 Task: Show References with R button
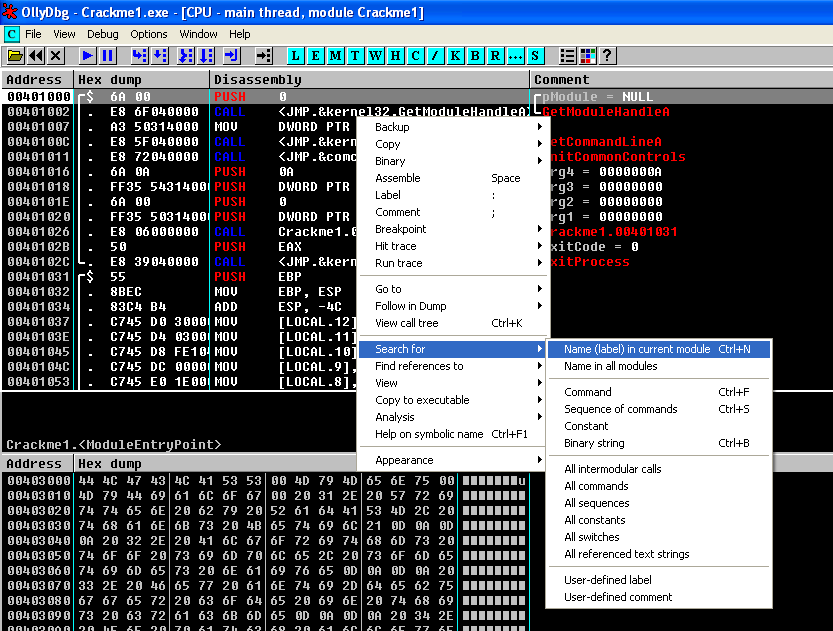tap(495, 56)
